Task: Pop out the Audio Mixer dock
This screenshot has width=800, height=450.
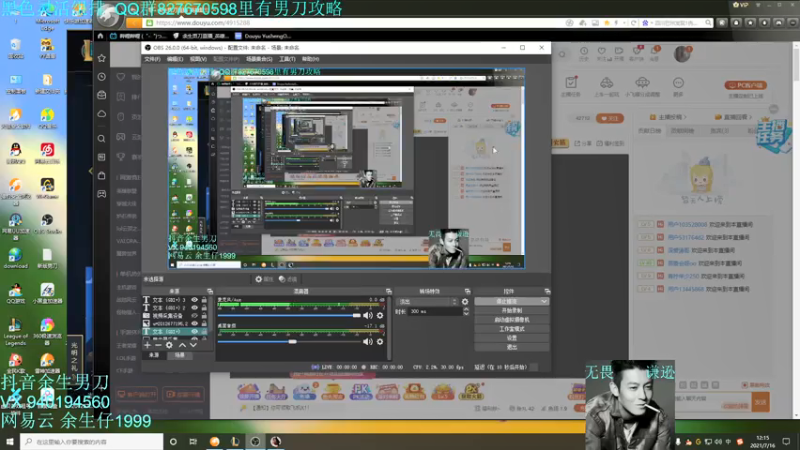Action: tap(389, 291)
